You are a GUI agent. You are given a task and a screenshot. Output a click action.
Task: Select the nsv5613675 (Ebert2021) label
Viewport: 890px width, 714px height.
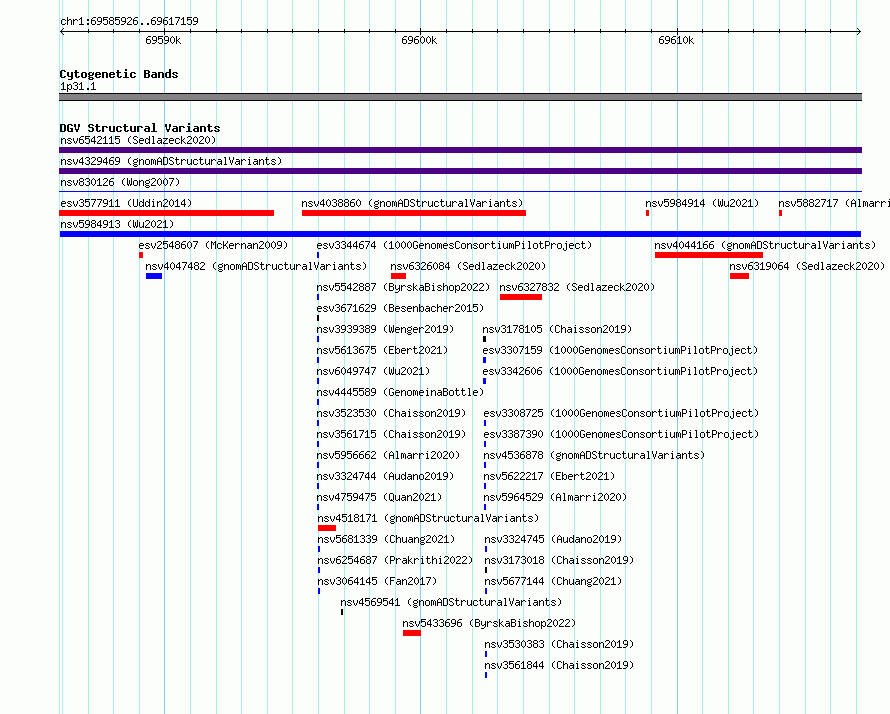point(382,350)
